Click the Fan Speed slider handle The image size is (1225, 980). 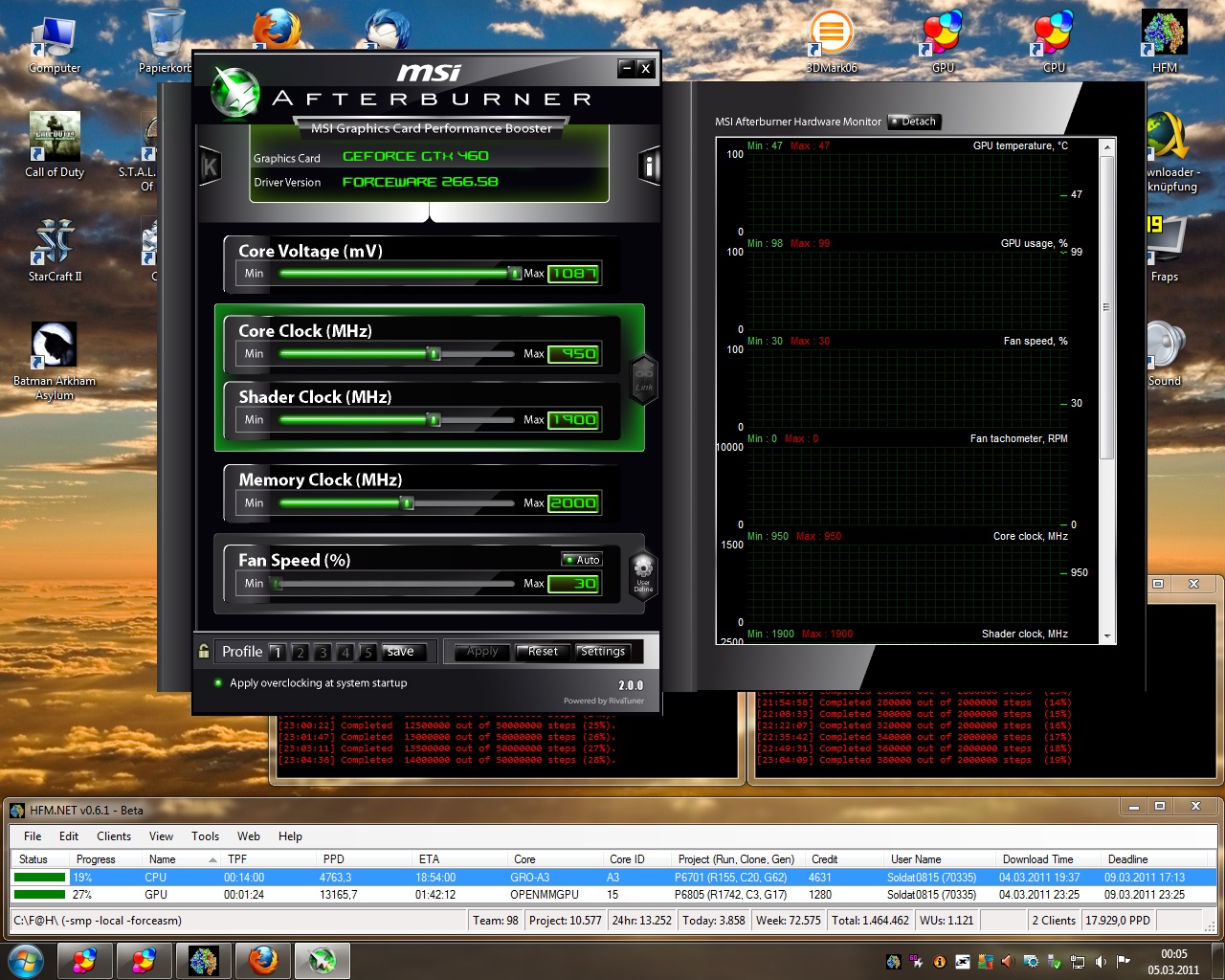tap(277, 584)
